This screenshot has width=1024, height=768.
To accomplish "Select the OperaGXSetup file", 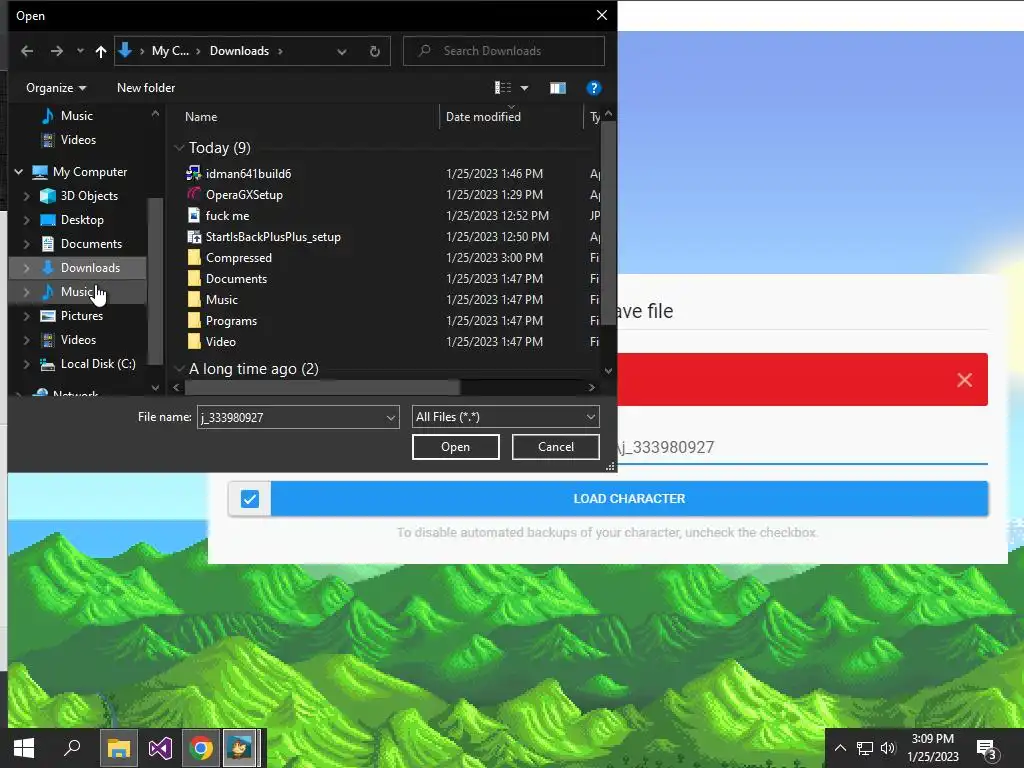I will tap(244, 195).
